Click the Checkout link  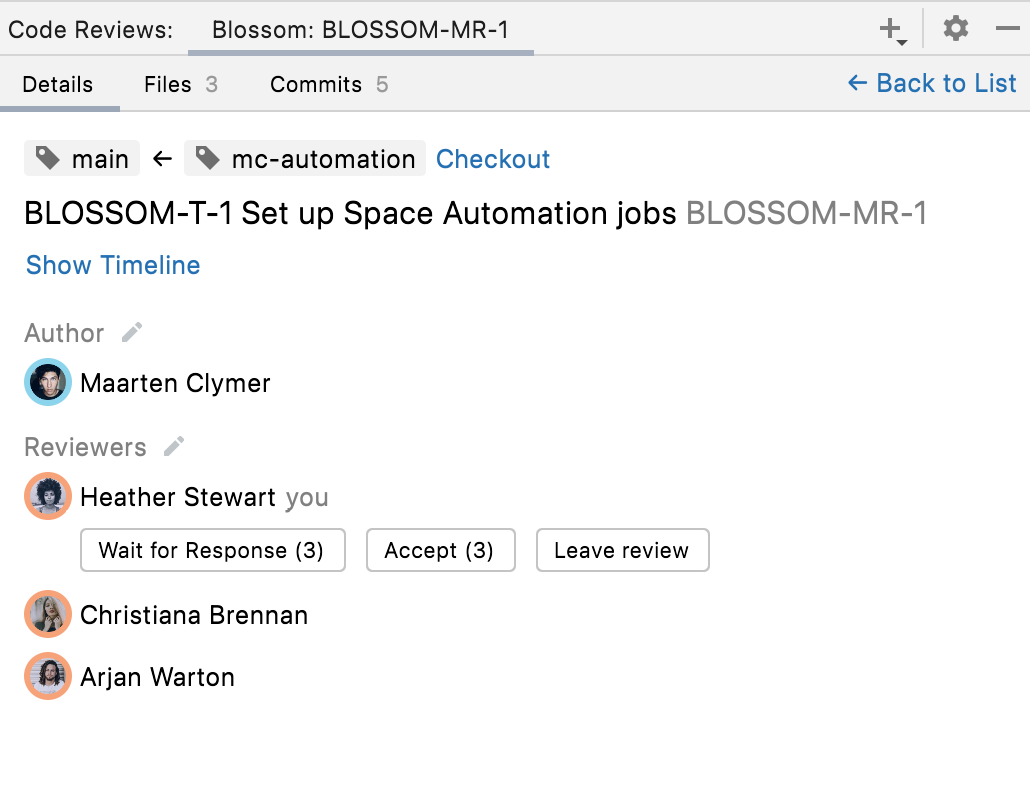point(493,159)
